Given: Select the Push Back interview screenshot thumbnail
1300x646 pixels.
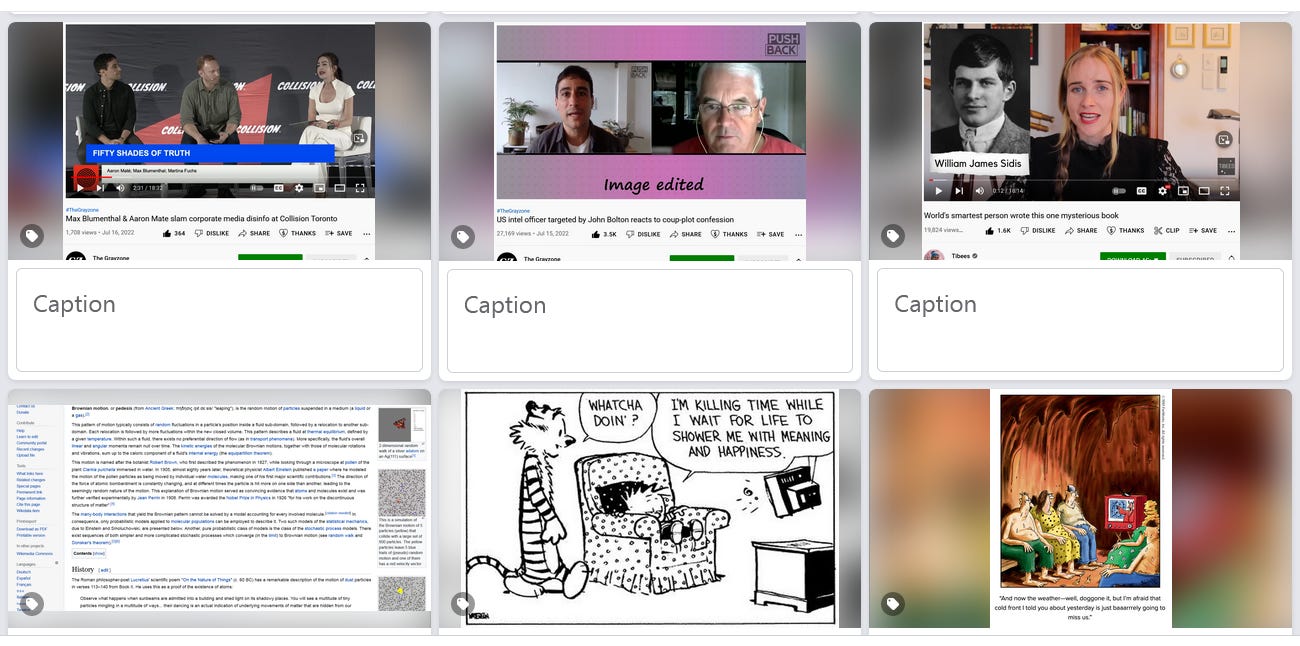Looking at the screenshot, I should [650, 141].
